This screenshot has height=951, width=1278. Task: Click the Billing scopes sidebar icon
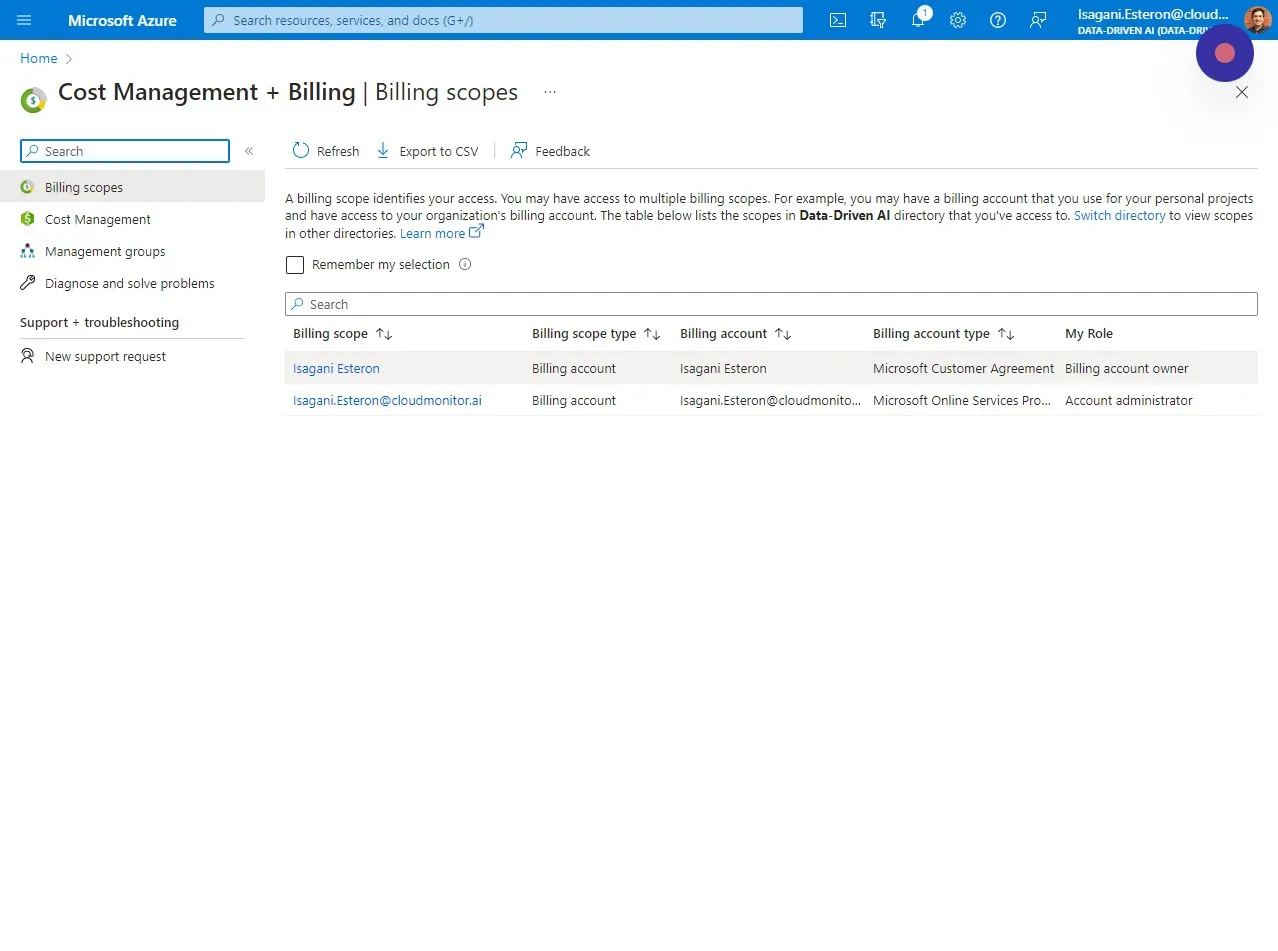click(x=27, y=187)
